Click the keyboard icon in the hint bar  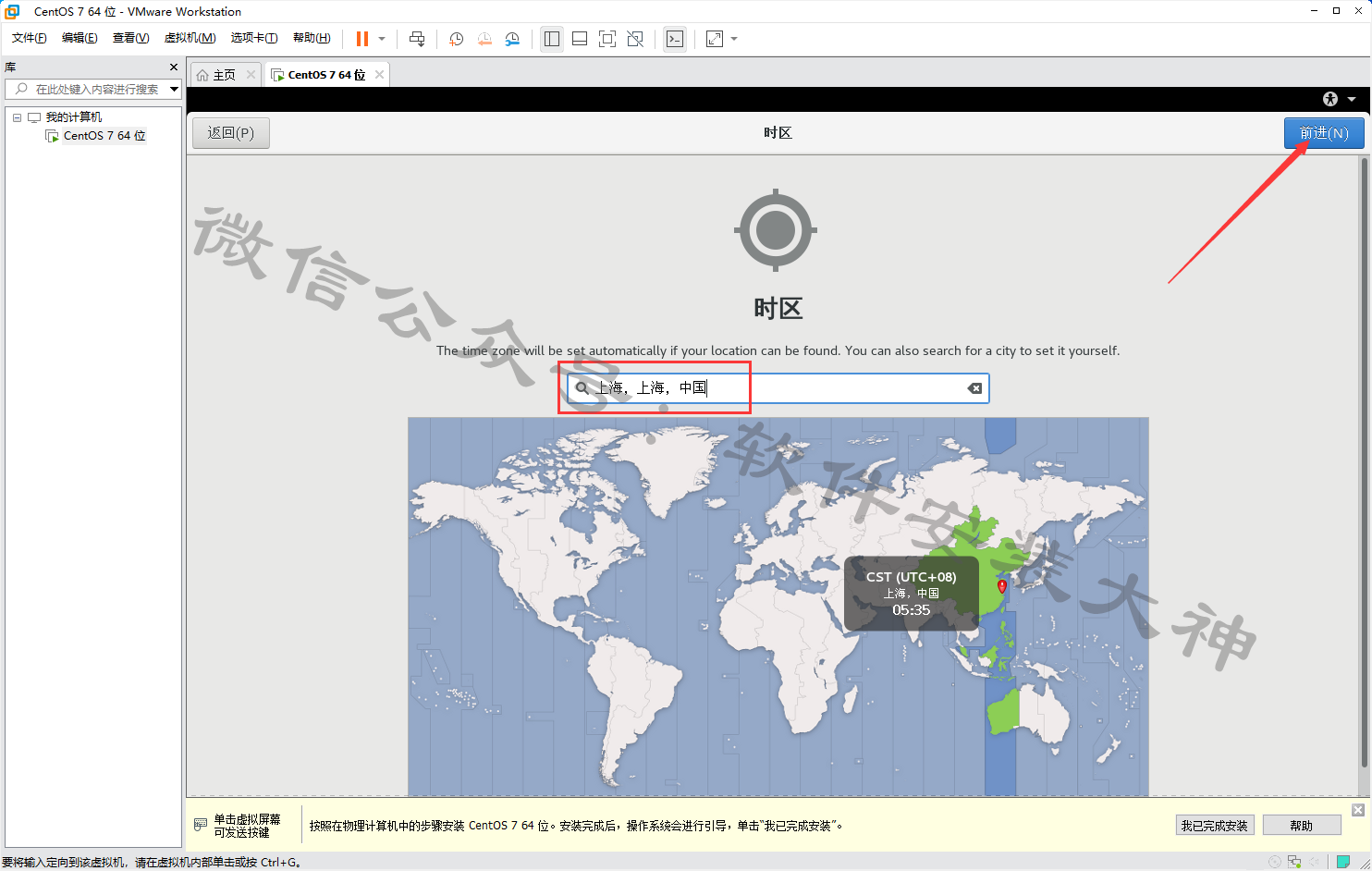[201, 825]
